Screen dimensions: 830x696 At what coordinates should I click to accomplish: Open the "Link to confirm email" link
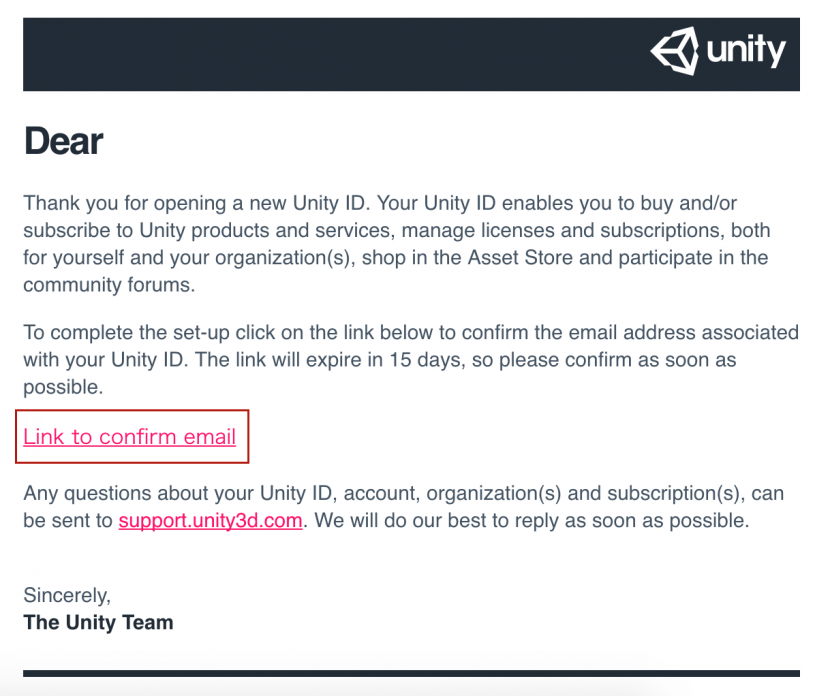[130, 437]
